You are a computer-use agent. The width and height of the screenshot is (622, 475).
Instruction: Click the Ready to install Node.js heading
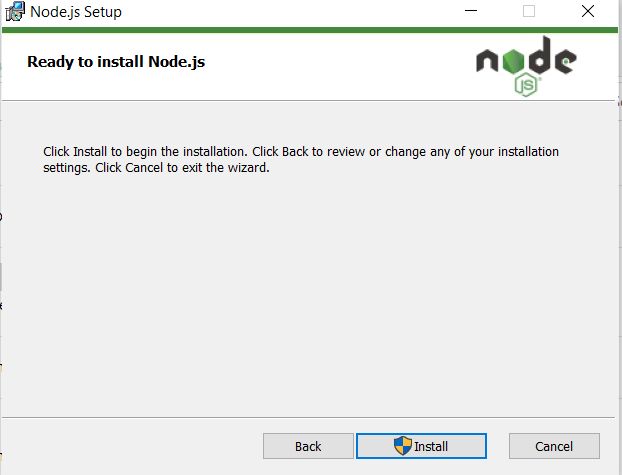point(116,62)
